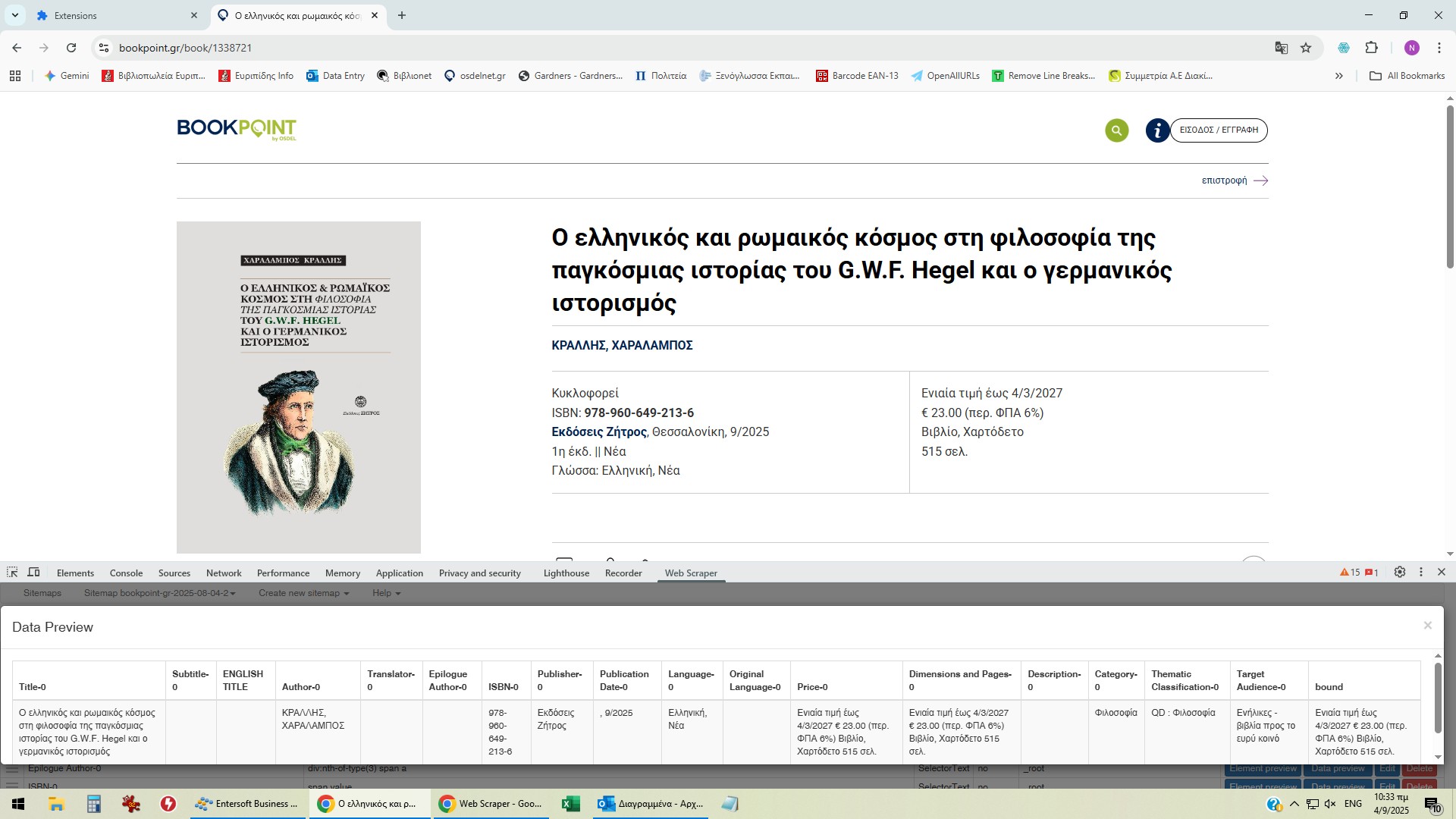
Task: Open the browser Extensions puzzle icon
Action: tap(1371, 48)
